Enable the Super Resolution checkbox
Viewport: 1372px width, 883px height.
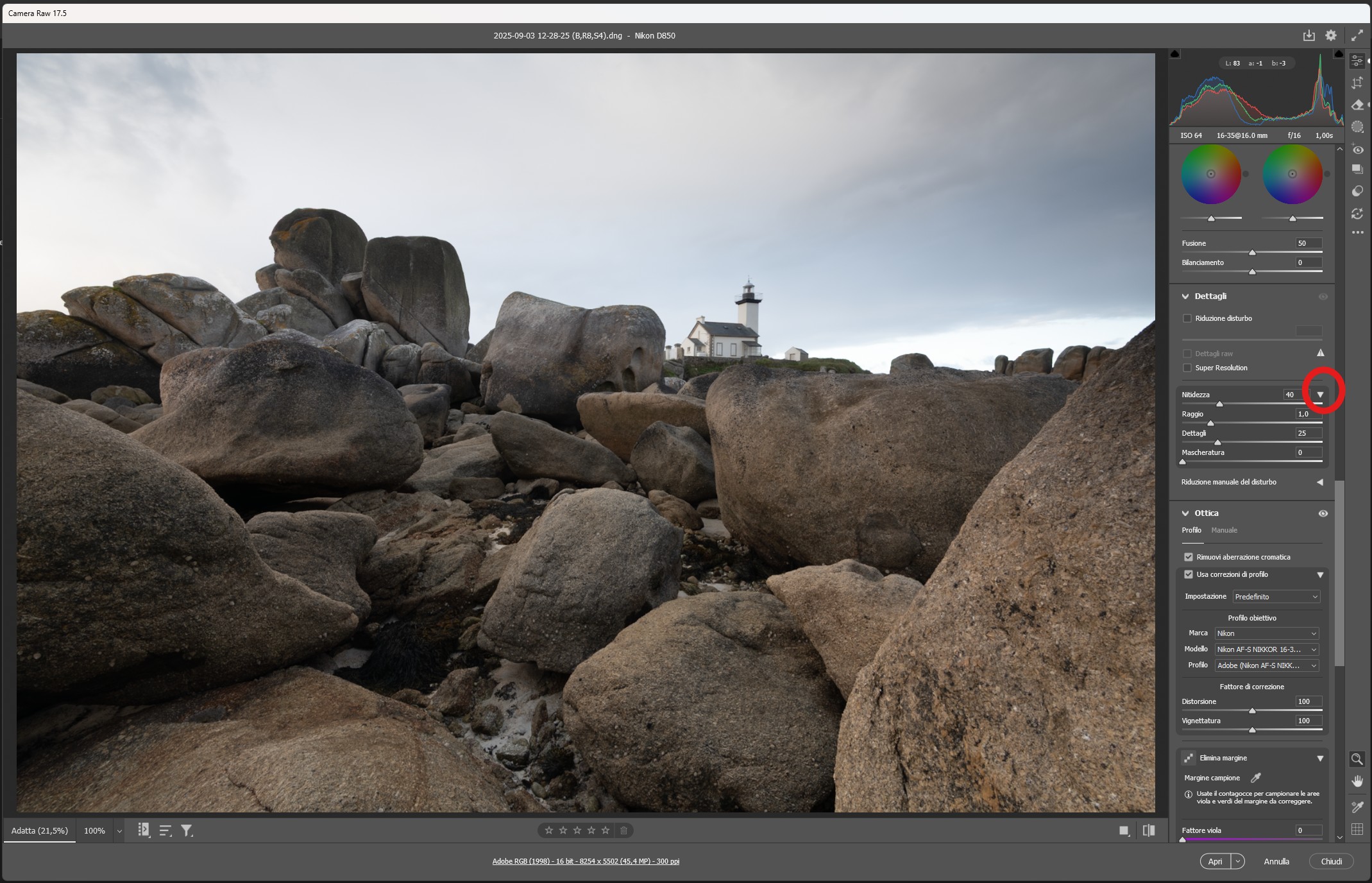click(1187, 368)
